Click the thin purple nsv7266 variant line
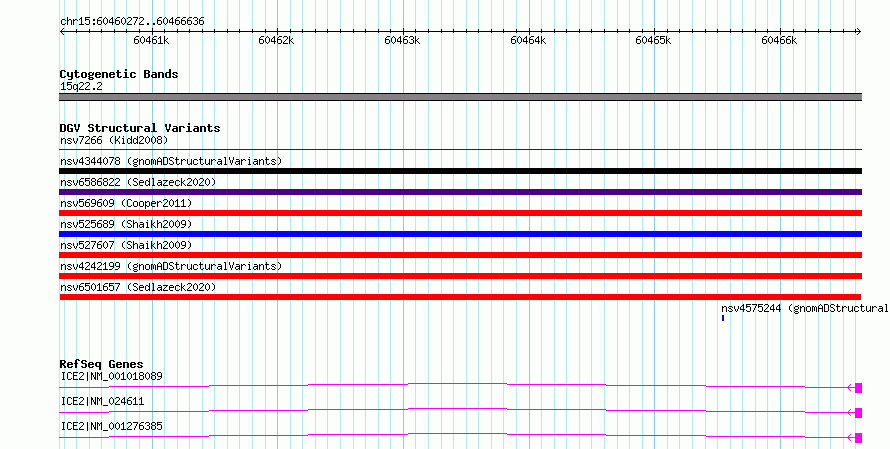 click(460, 150)
